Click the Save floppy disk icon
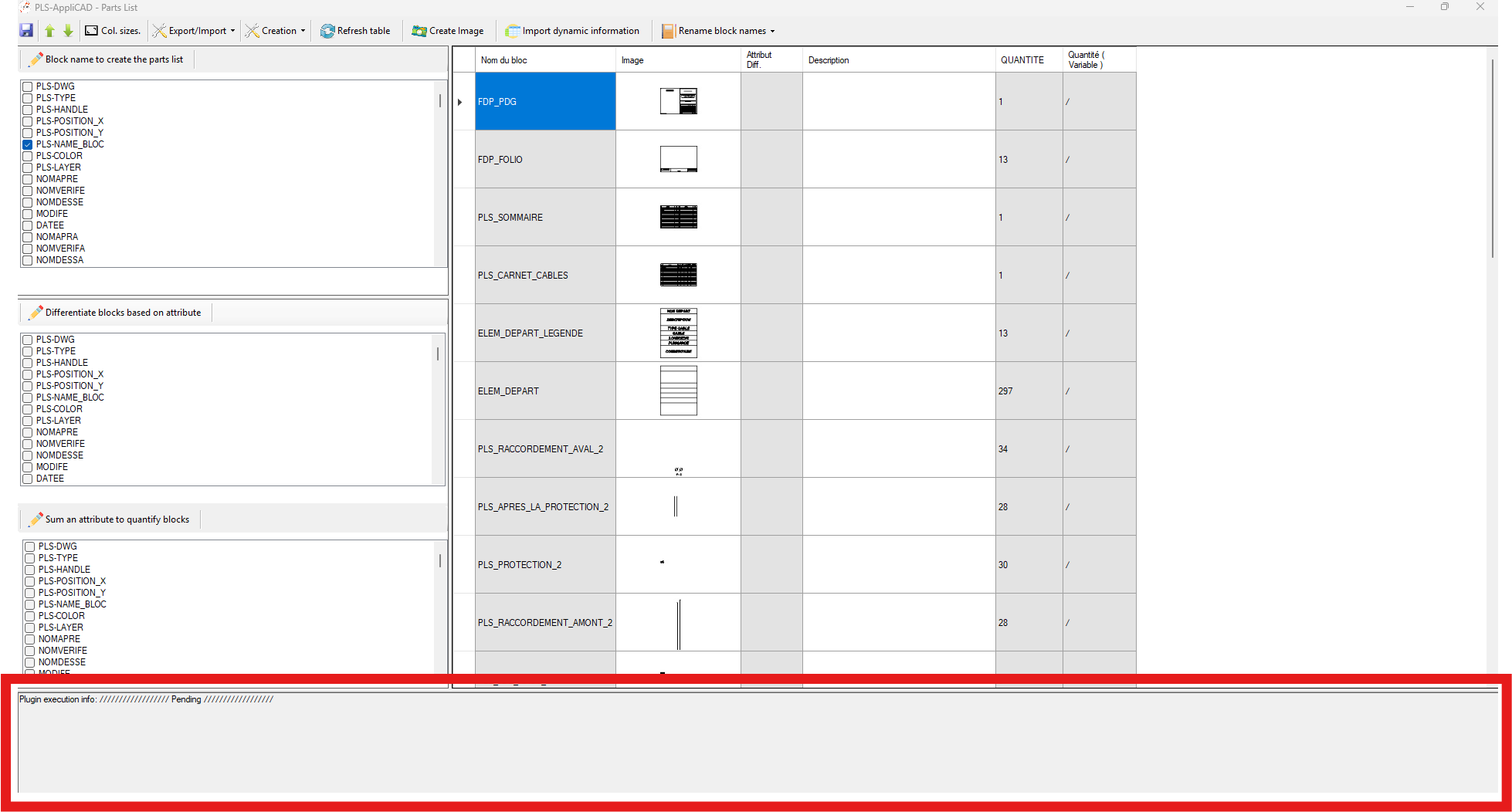 (x=26, y=31)
